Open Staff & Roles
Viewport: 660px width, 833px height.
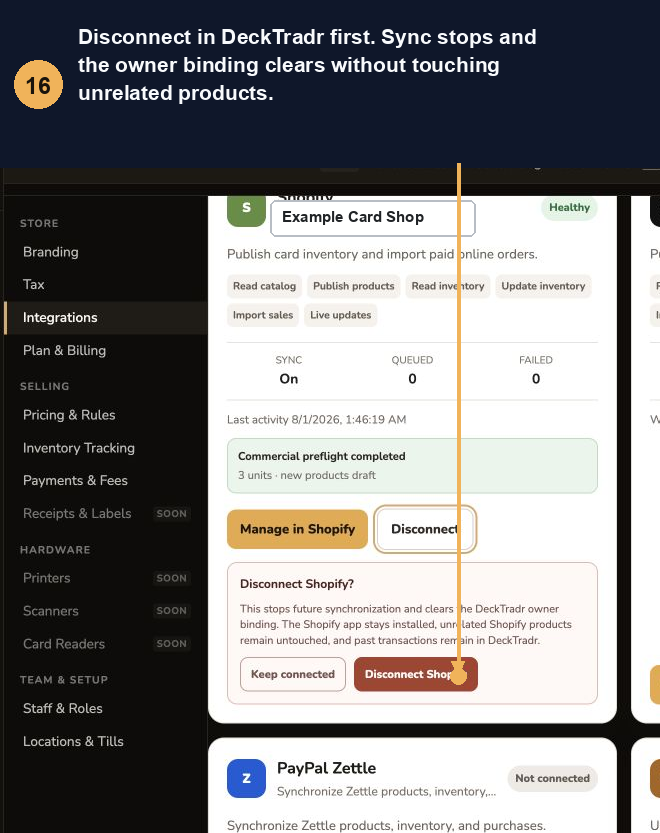(63, 708)
